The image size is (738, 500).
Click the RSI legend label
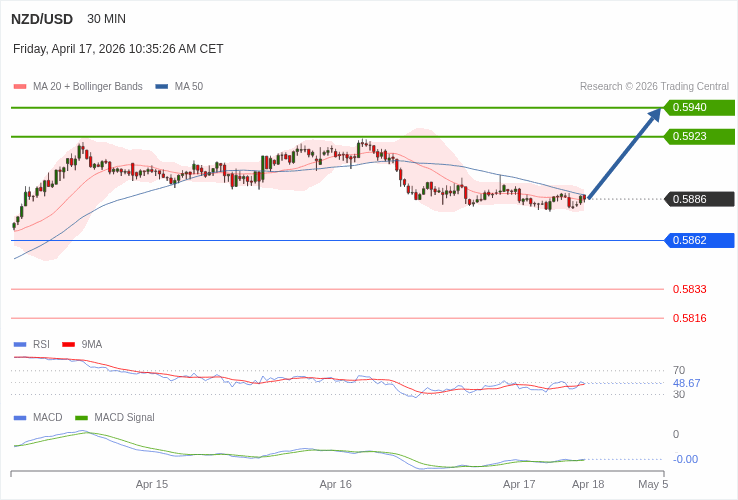[41, 345]
